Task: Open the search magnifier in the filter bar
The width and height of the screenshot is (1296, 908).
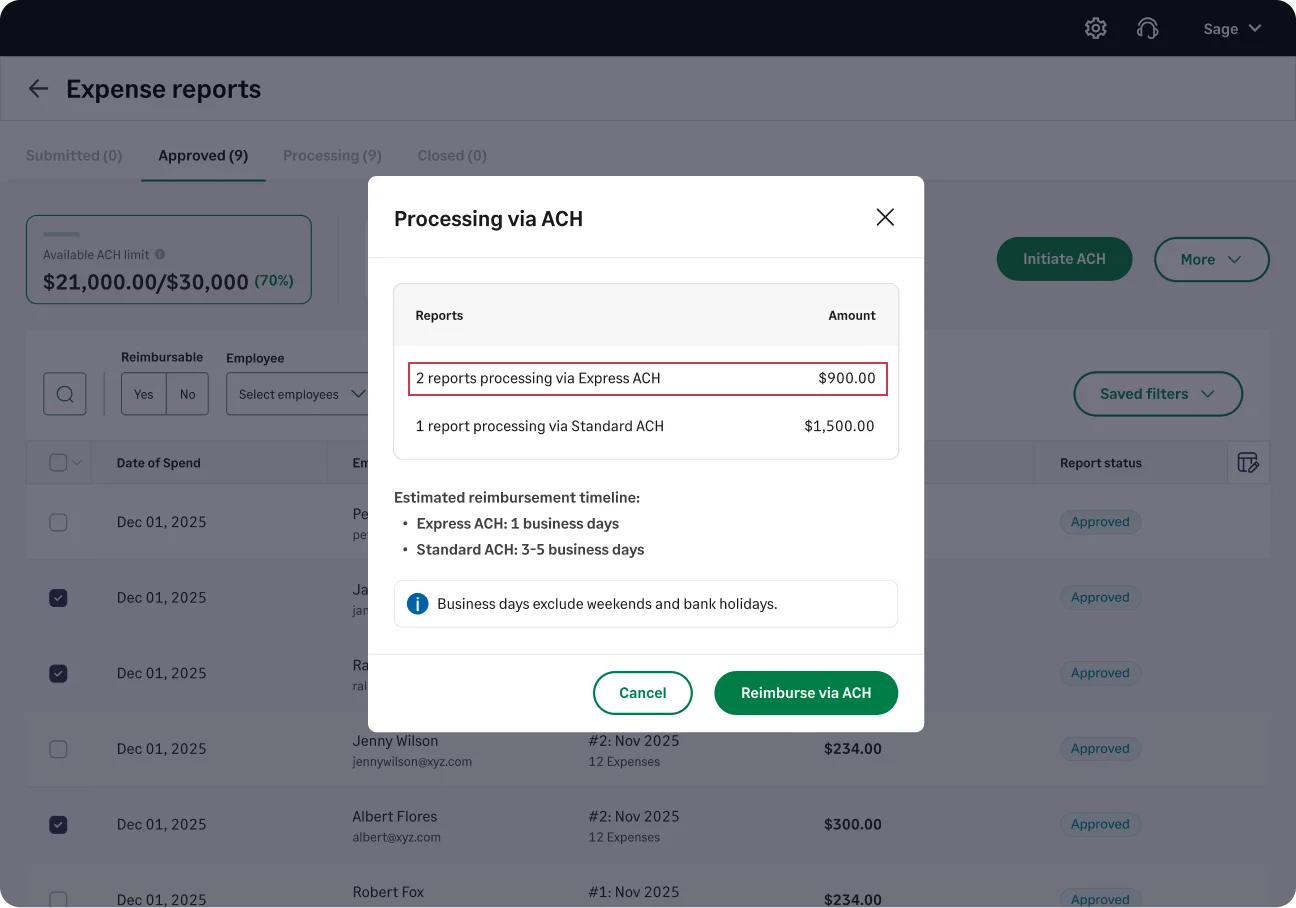Action: click(x=64, y=393)
